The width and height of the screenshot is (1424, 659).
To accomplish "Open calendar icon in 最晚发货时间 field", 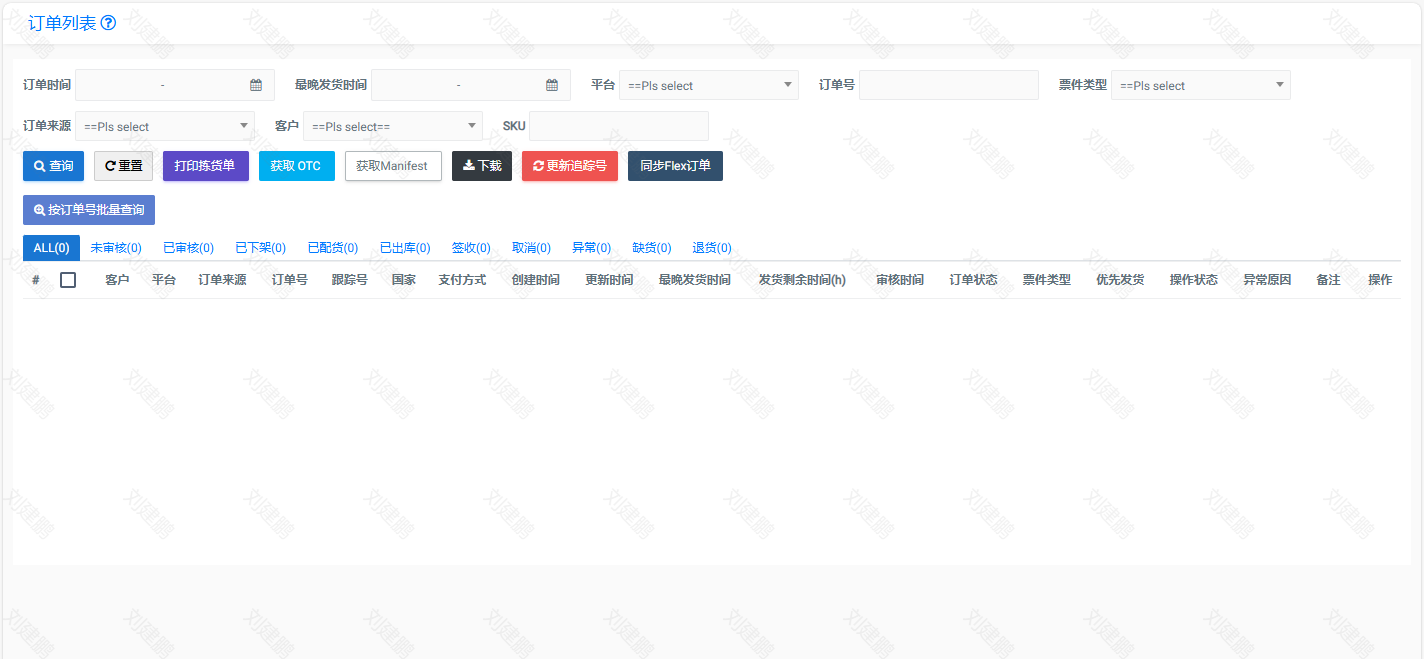I will point(552,85).
